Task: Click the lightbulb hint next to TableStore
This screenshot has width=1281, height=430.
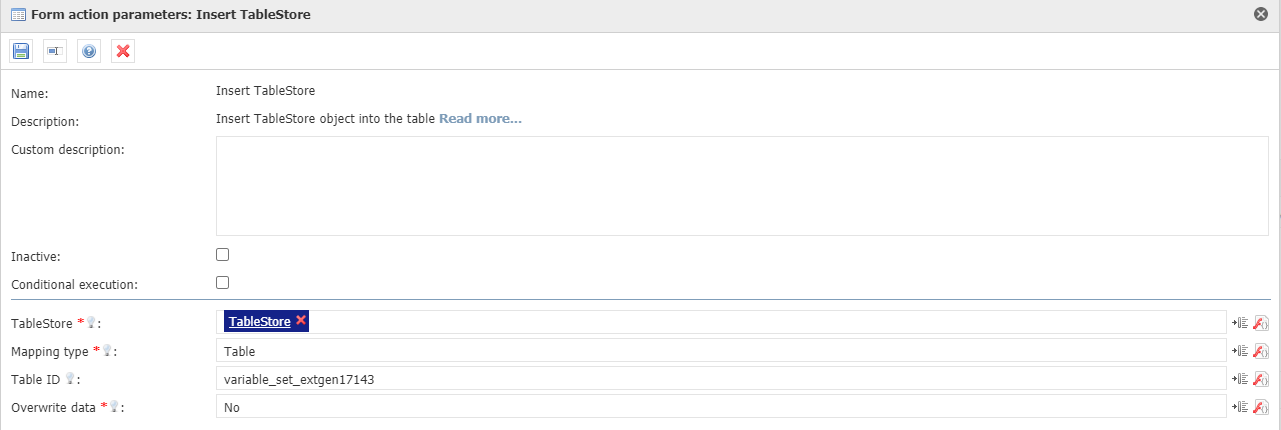Action: click(91, 323)
